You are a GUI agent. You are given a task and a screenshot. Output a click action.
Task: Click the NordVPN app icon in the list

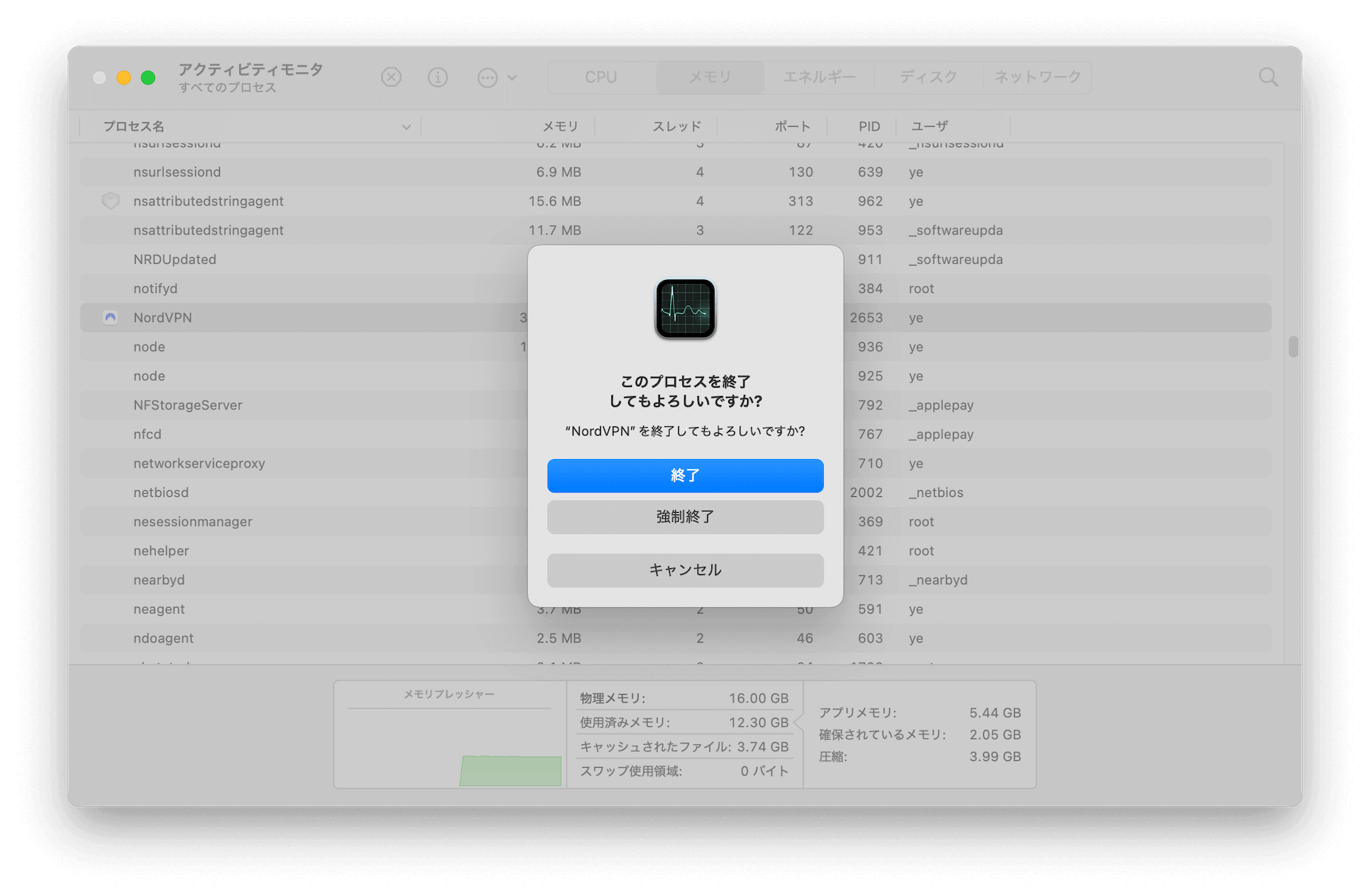click(x=111, y=318)
